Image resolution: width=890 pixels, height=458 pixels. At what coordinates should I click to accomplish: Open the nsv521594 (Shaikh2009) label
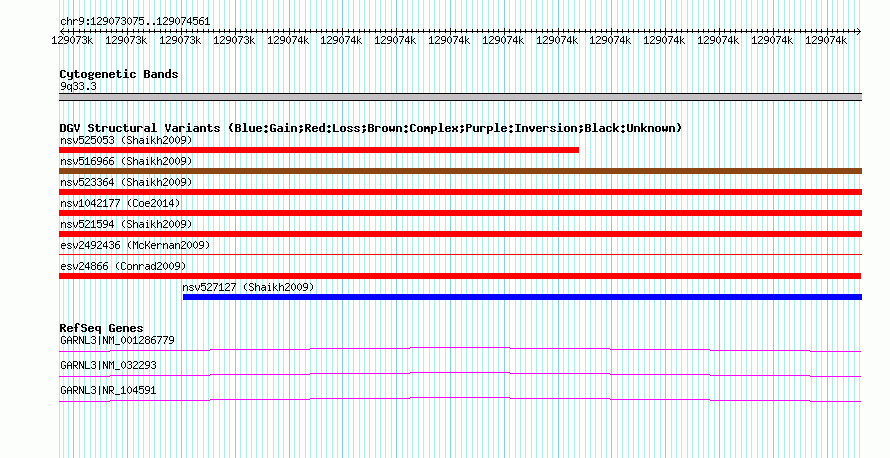point(126,224)
